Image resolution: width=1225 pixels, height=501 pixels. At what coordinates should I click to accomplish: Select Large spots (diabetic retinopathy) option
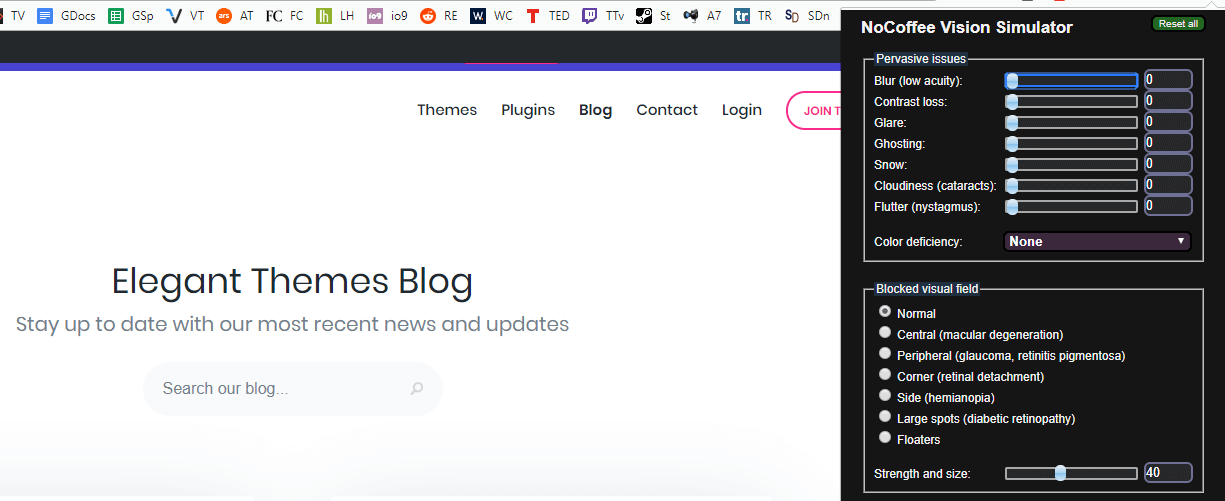click(x=884, y=417)
